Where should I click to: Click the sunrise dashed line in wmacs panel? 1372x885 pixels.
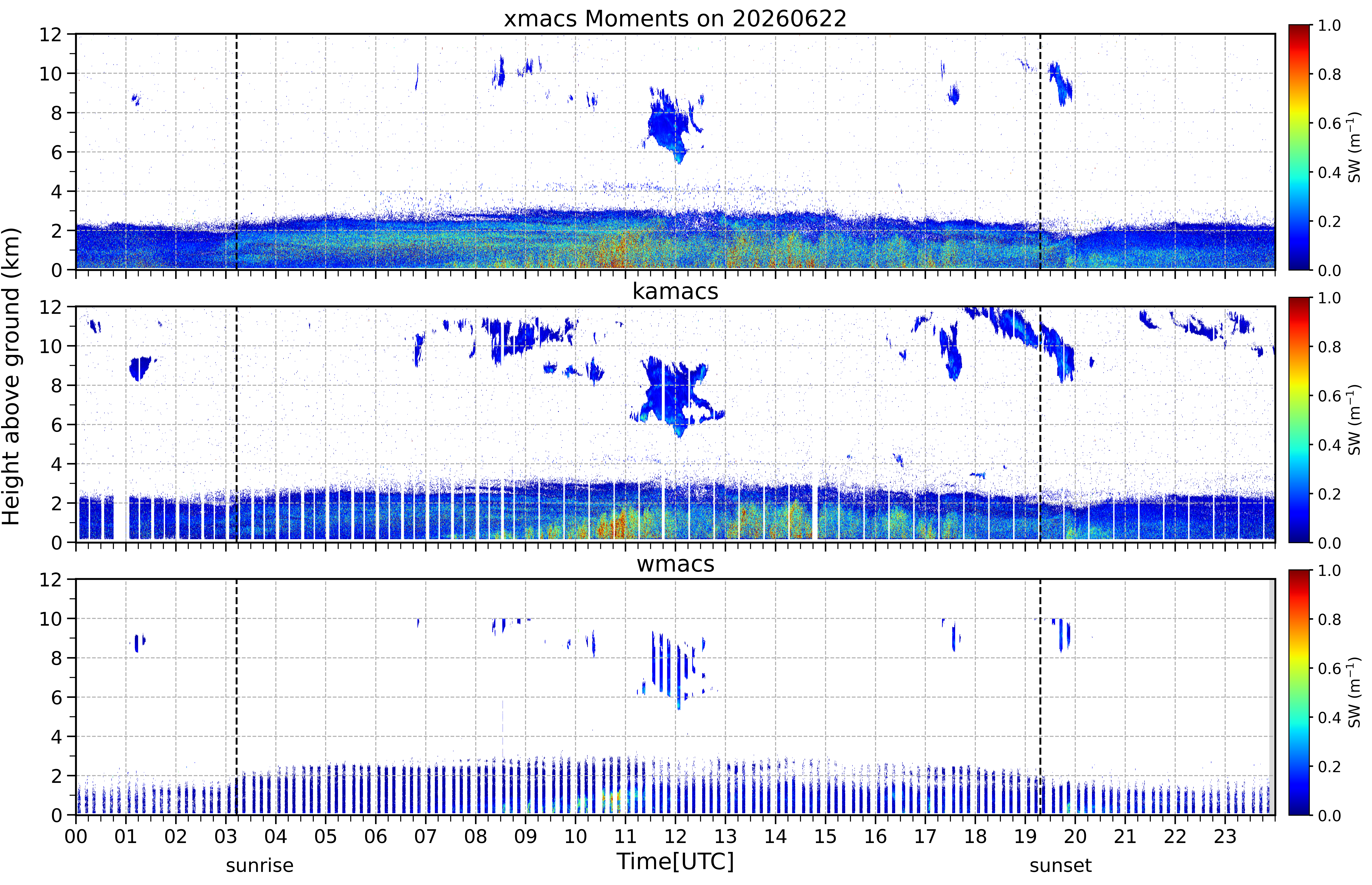[x=237, y=697]
